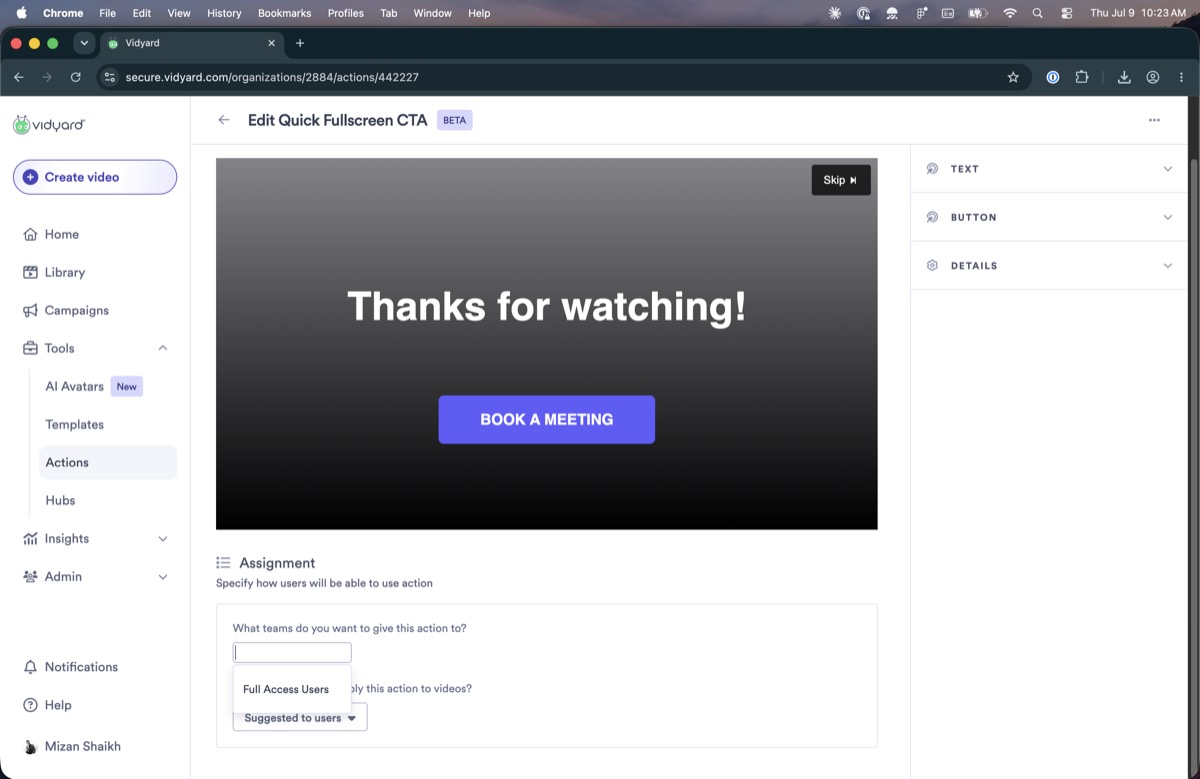Click the Tools briefcase icon

coord(30,348)
